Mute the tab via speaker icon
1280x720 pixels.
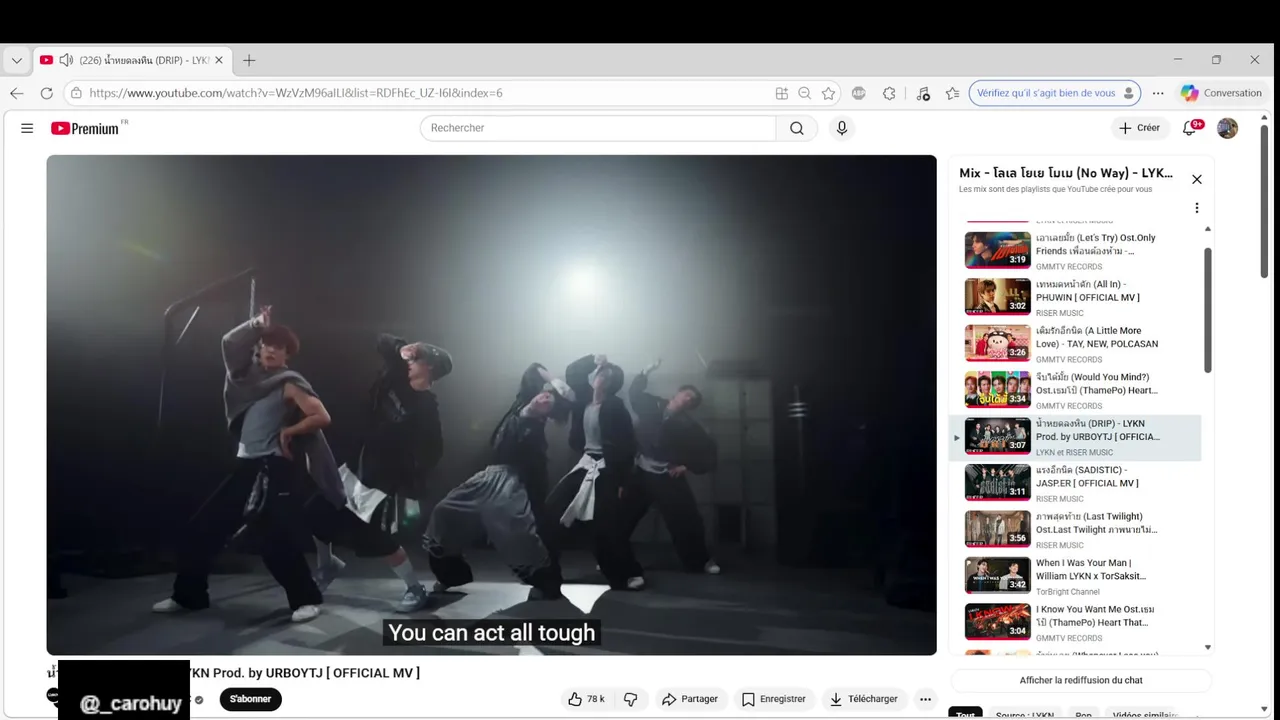tap(66, 60)
